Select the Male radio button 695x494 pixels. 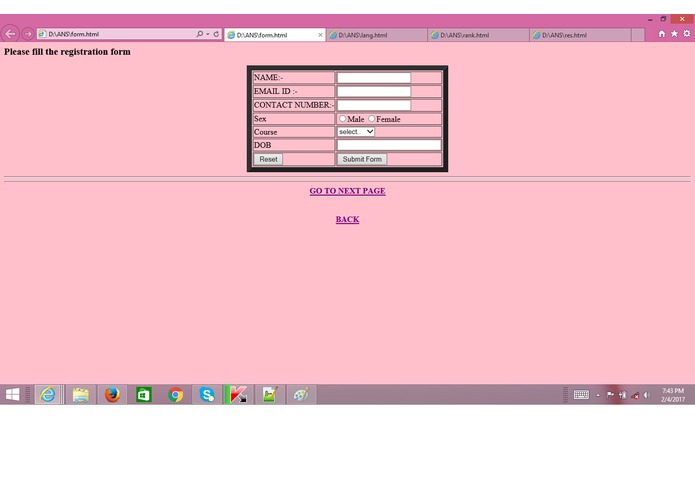[x=343, y=119]
